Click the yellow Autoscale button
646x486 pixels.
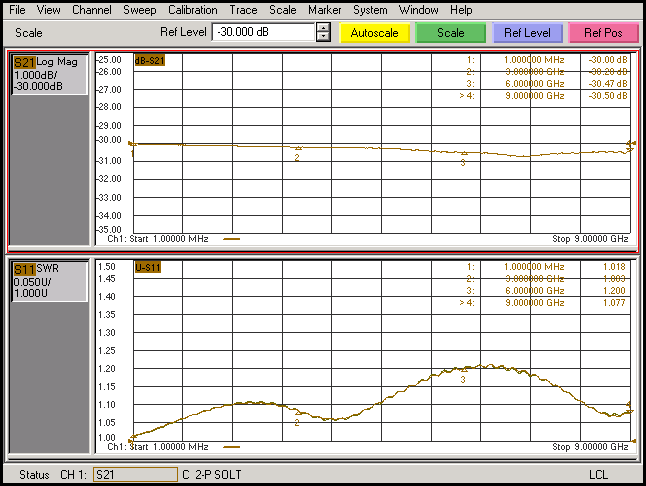(375, 33)
